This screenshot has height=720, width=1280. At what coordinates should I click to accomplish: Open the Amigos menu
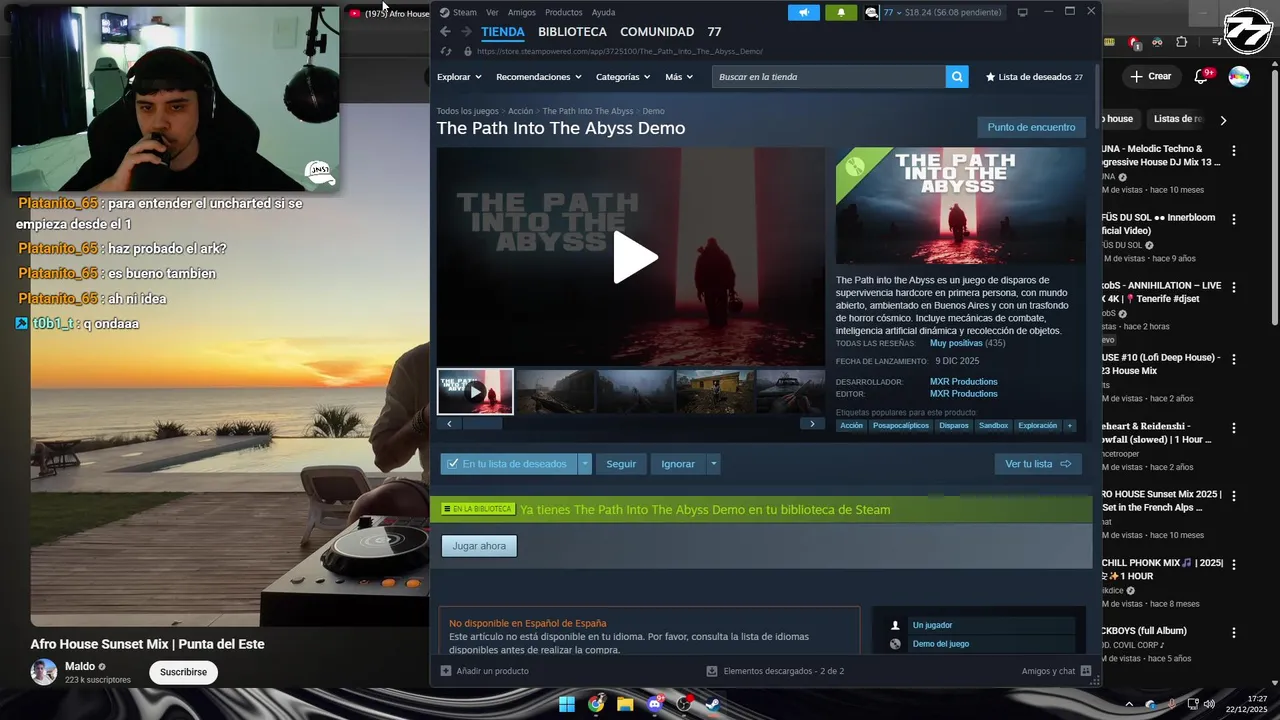coord(522,12)
